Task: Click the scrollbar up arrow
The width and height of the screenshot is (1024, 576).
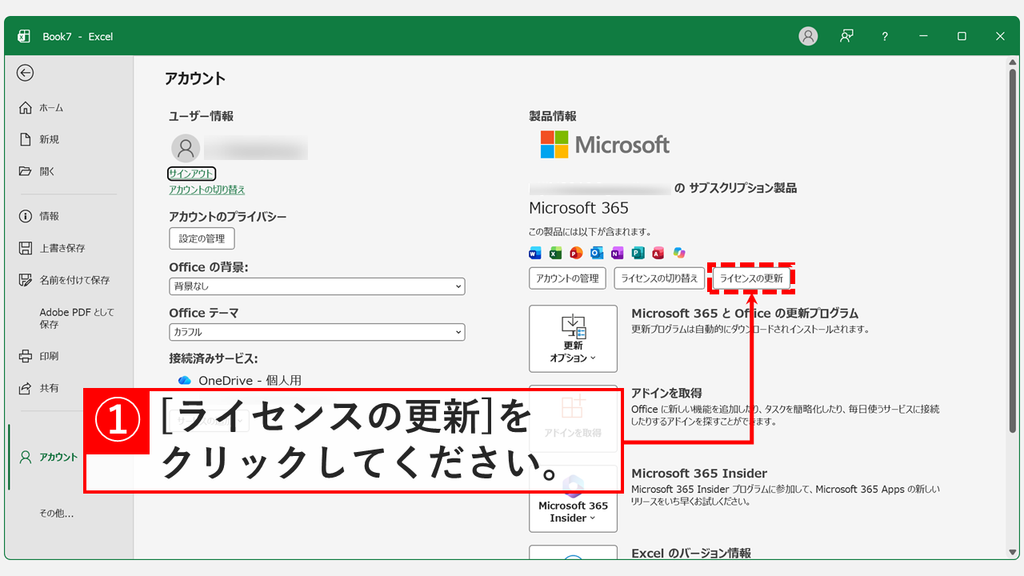Action: pos(1012,63)
